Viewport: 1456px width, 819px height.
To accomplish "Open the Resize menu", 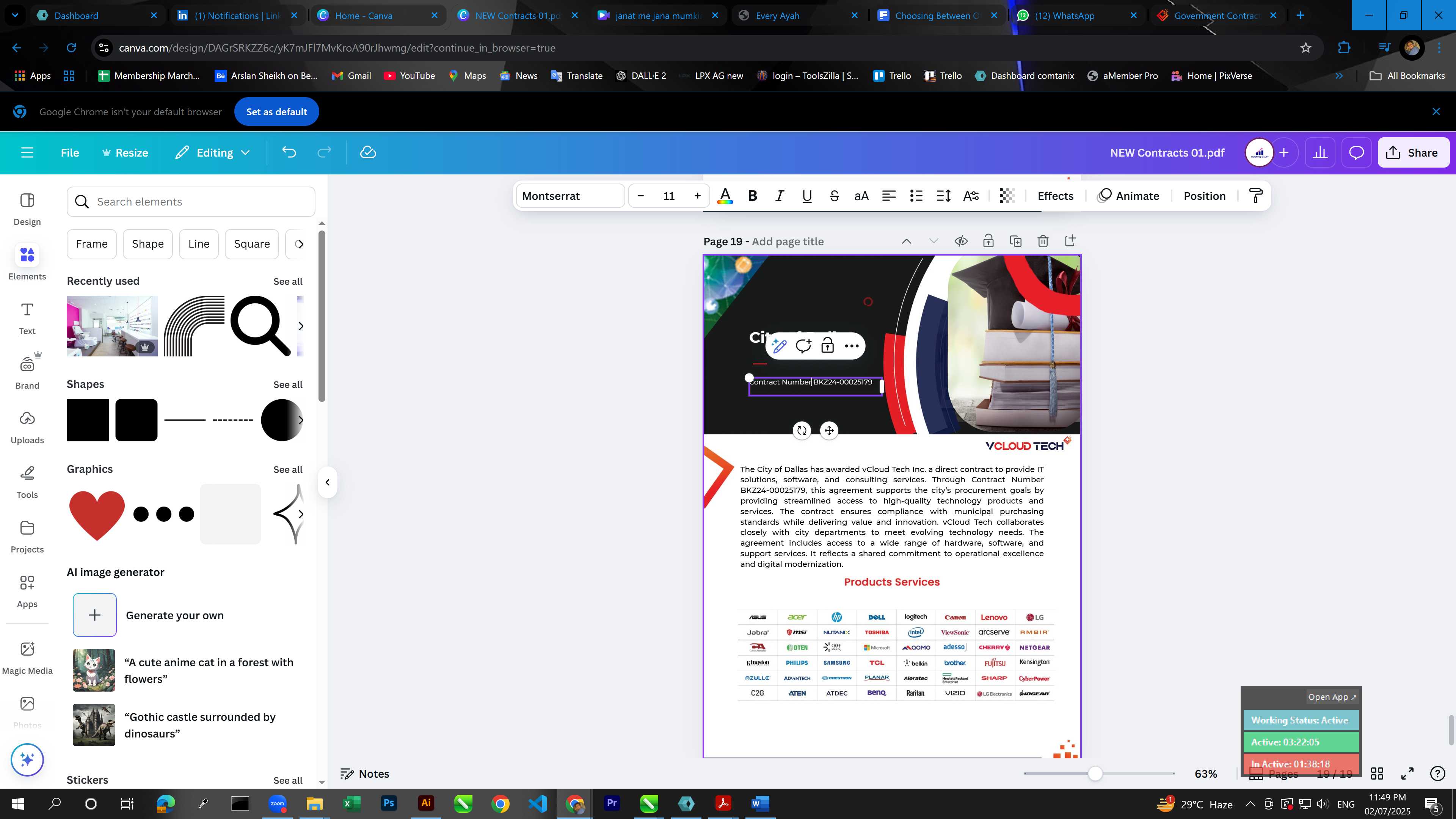I will tap(125, 152).
